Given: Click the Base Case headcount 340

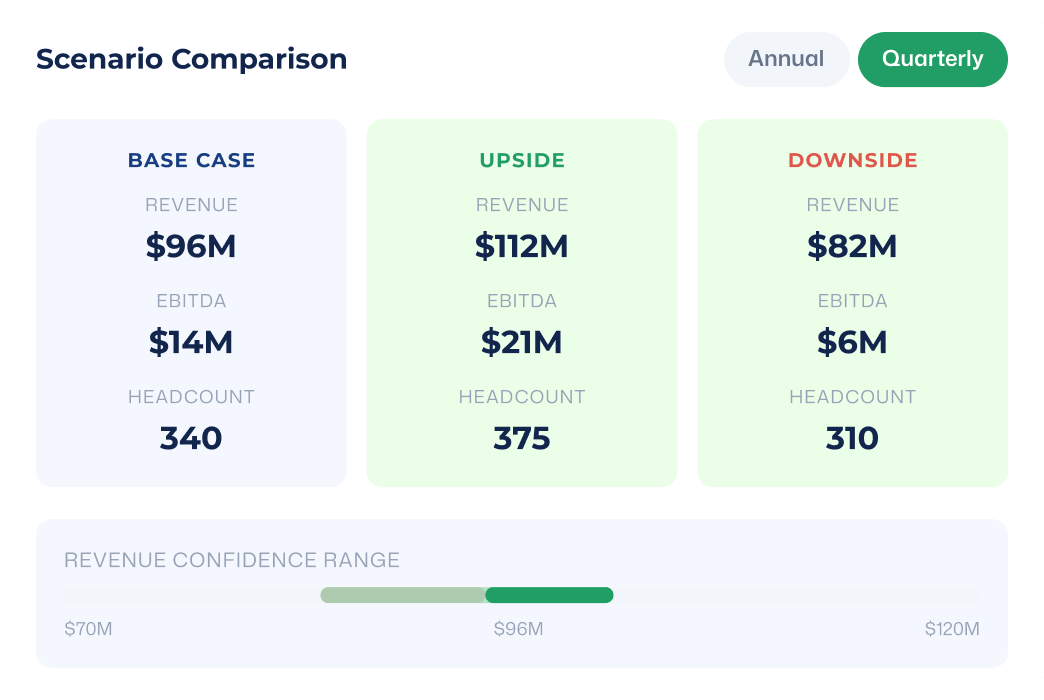Looking at the screenshot, I should [191, 438].
